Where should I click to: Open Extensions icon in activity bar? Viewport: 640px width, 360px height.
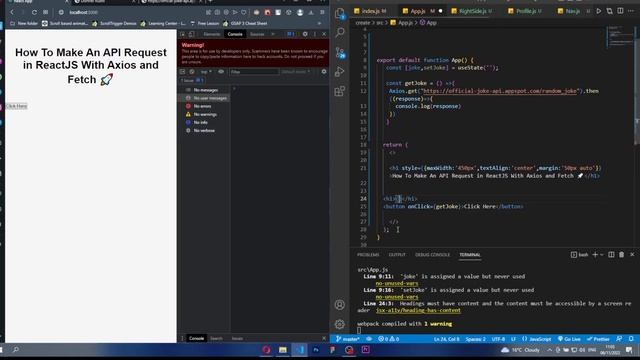[x=340, y=91]
